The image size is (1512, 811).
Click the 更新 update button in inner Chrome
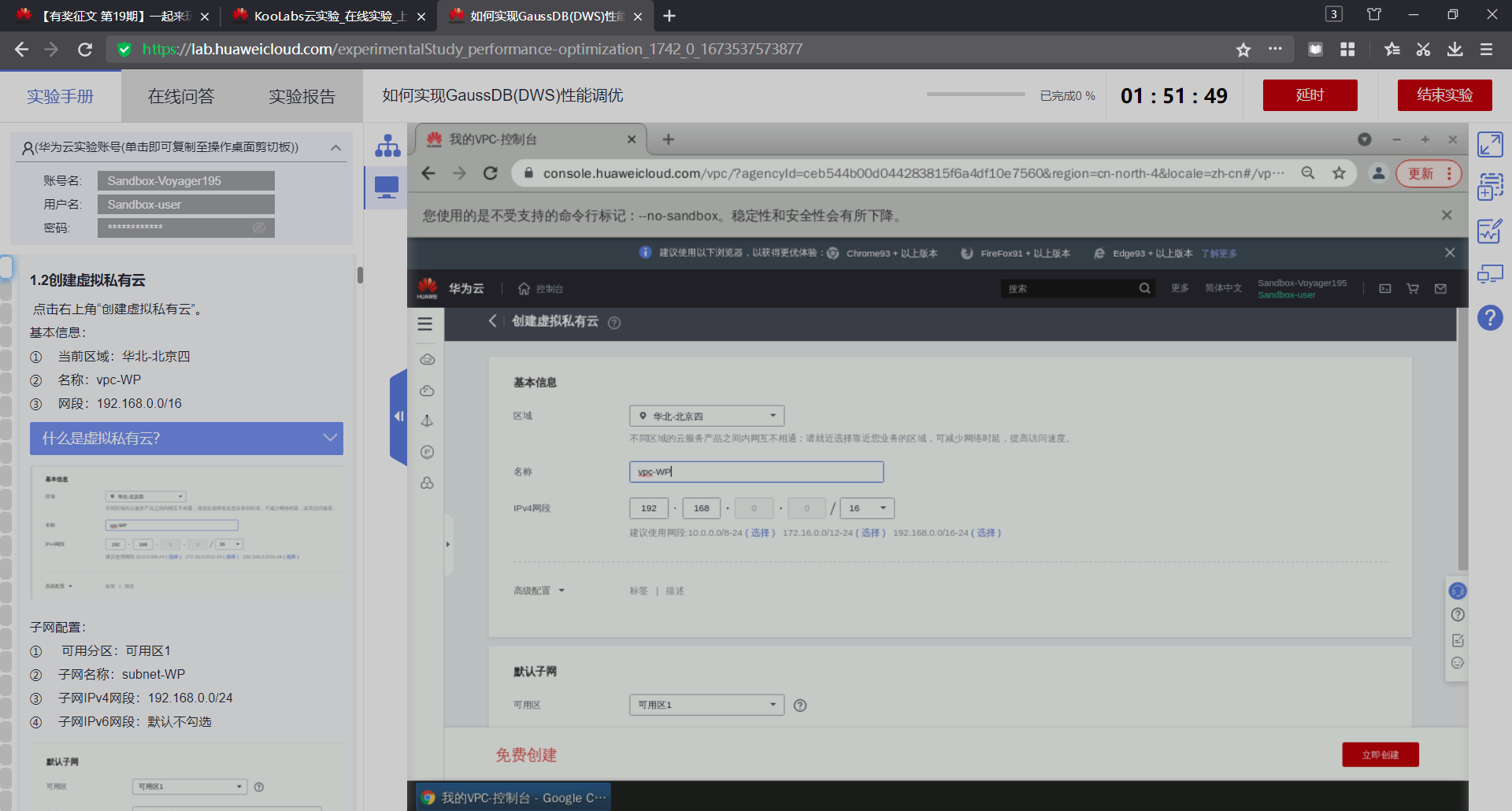pyautogui.click(x=1429, y=173)
